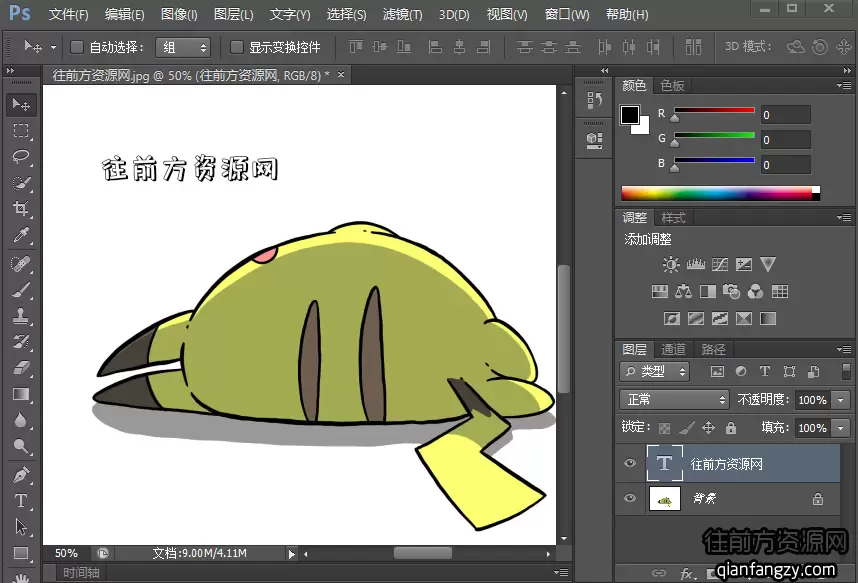Open the Layers panel flyout menu

click(844, 349)
